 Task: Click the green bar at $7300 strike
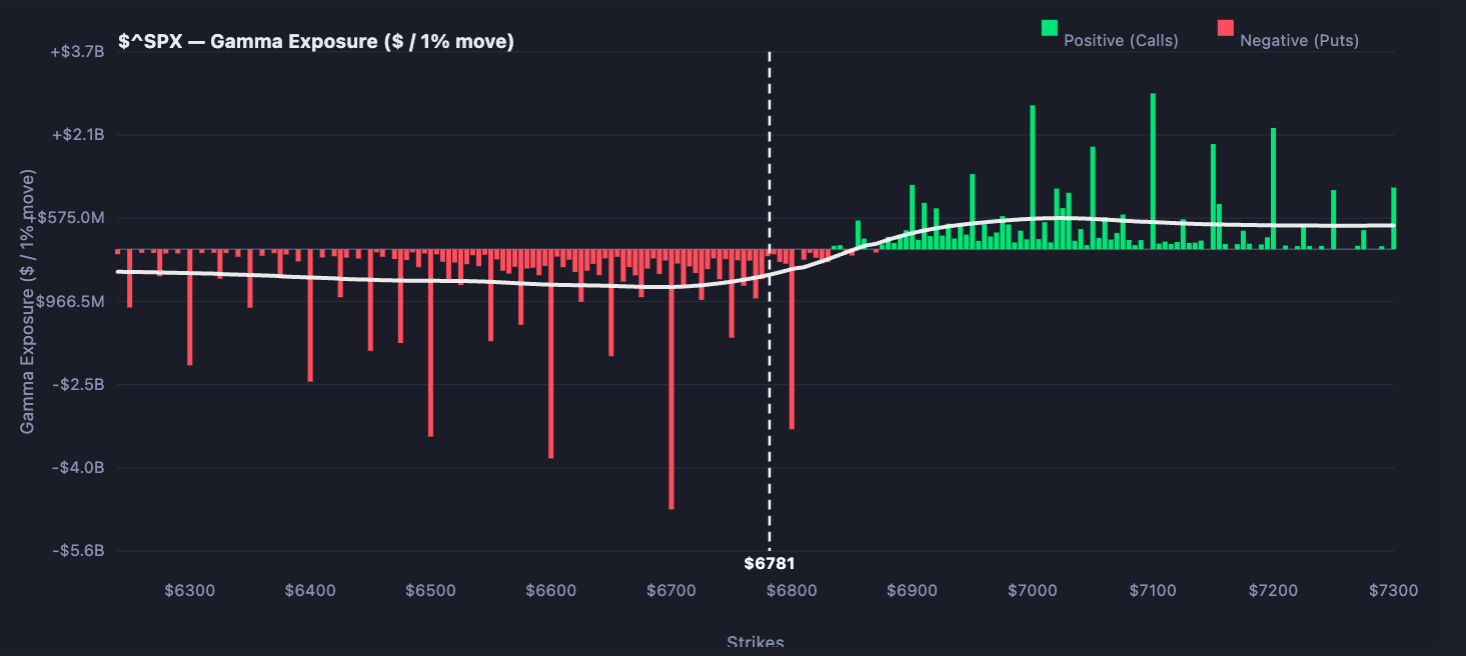click(x=1393, y=218)
